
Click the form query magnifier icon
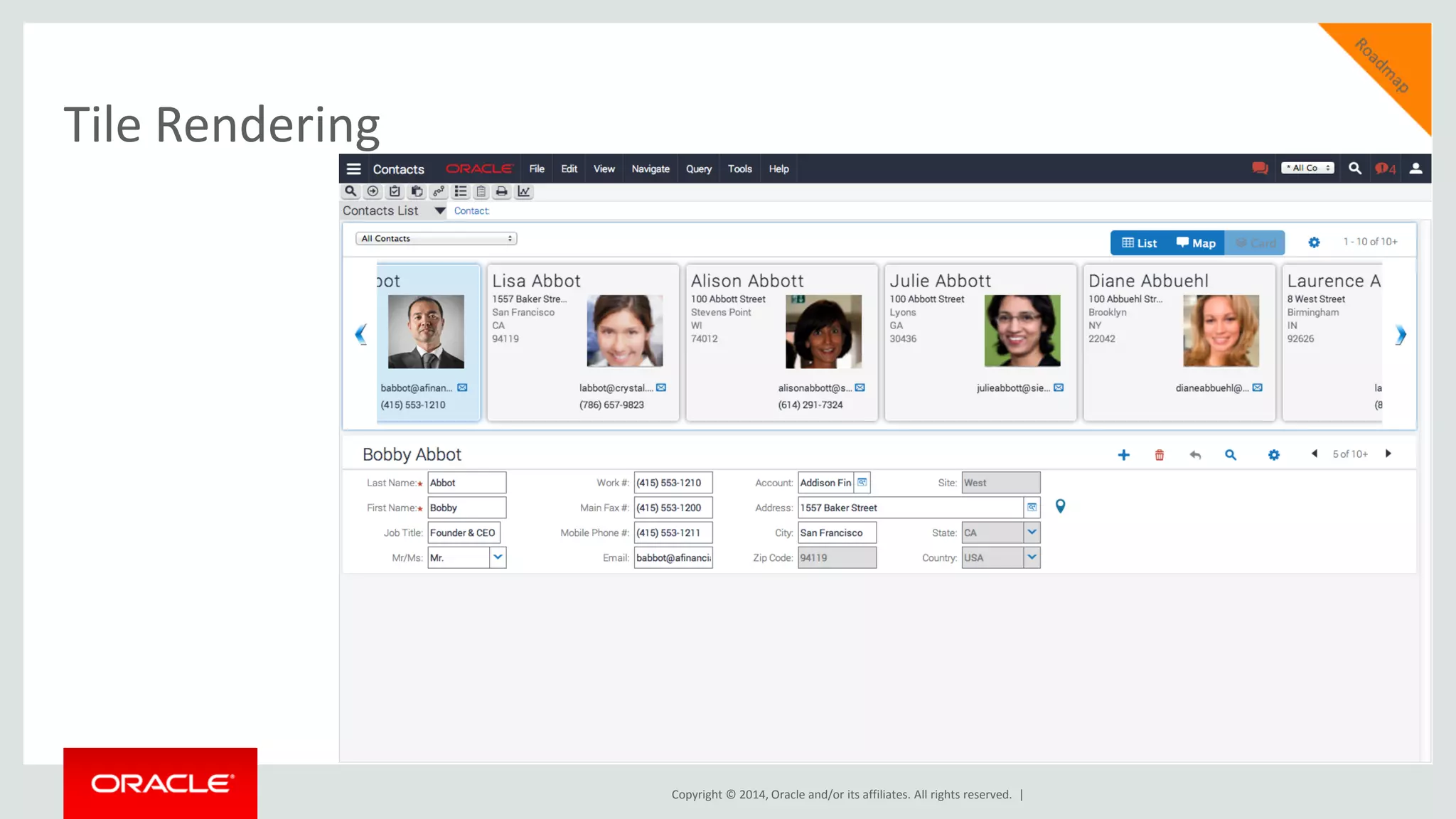(1231, 455)
